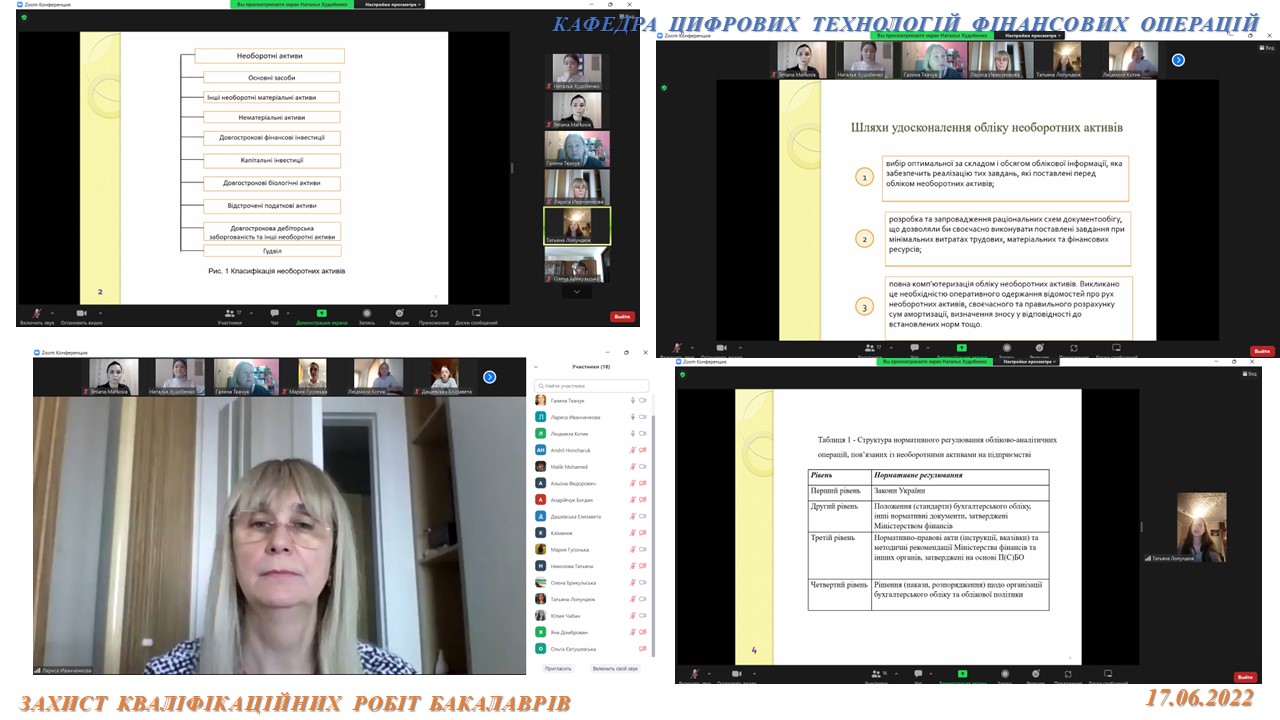
Task: Click green encryption shield in top-left Zoom window
Action: click(24, 17)
